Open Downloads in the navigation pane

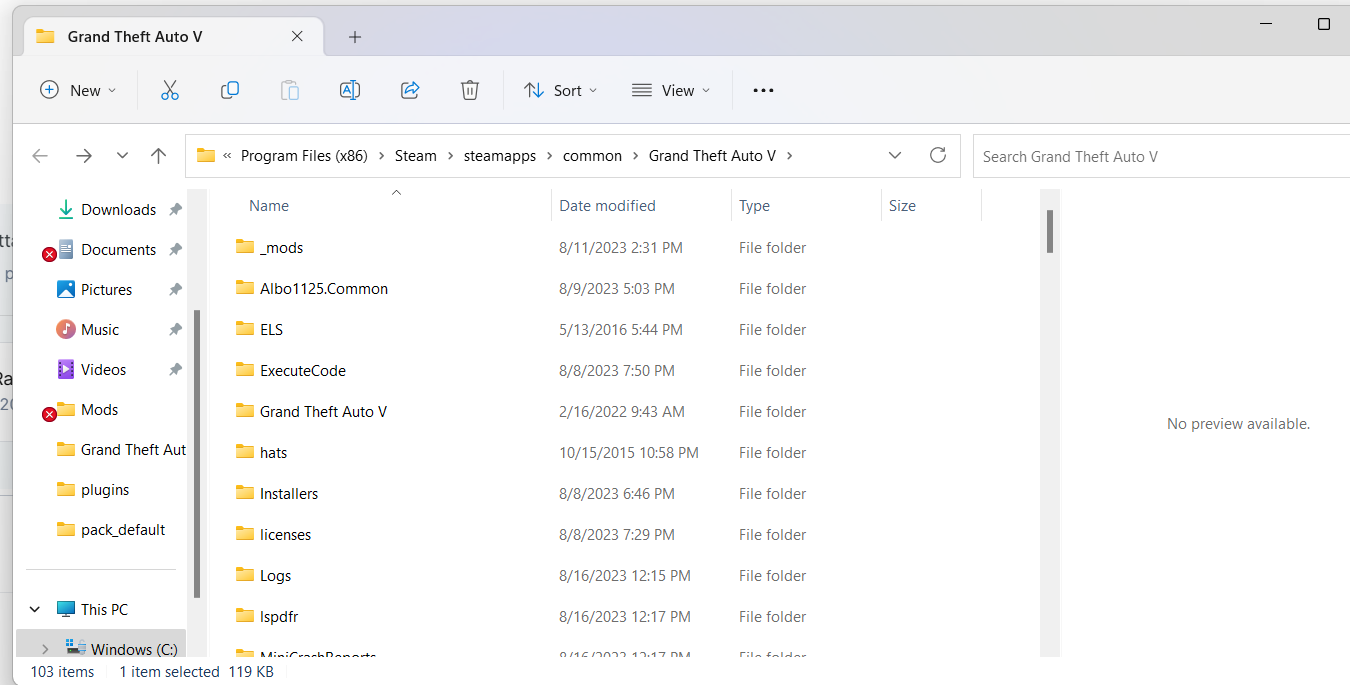118,210
